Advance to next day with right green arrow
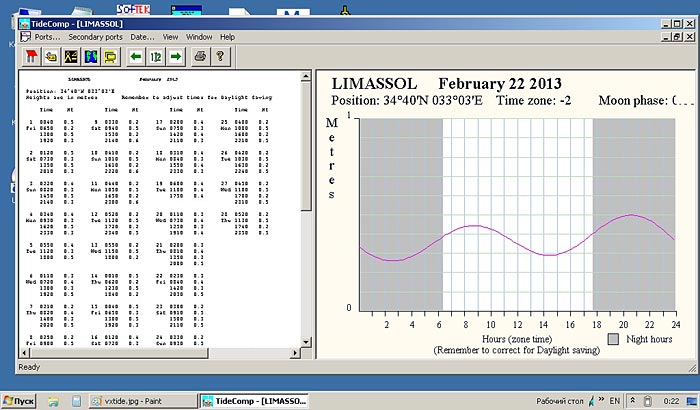The width and height of the screenshot is (700, 410). 175,57
